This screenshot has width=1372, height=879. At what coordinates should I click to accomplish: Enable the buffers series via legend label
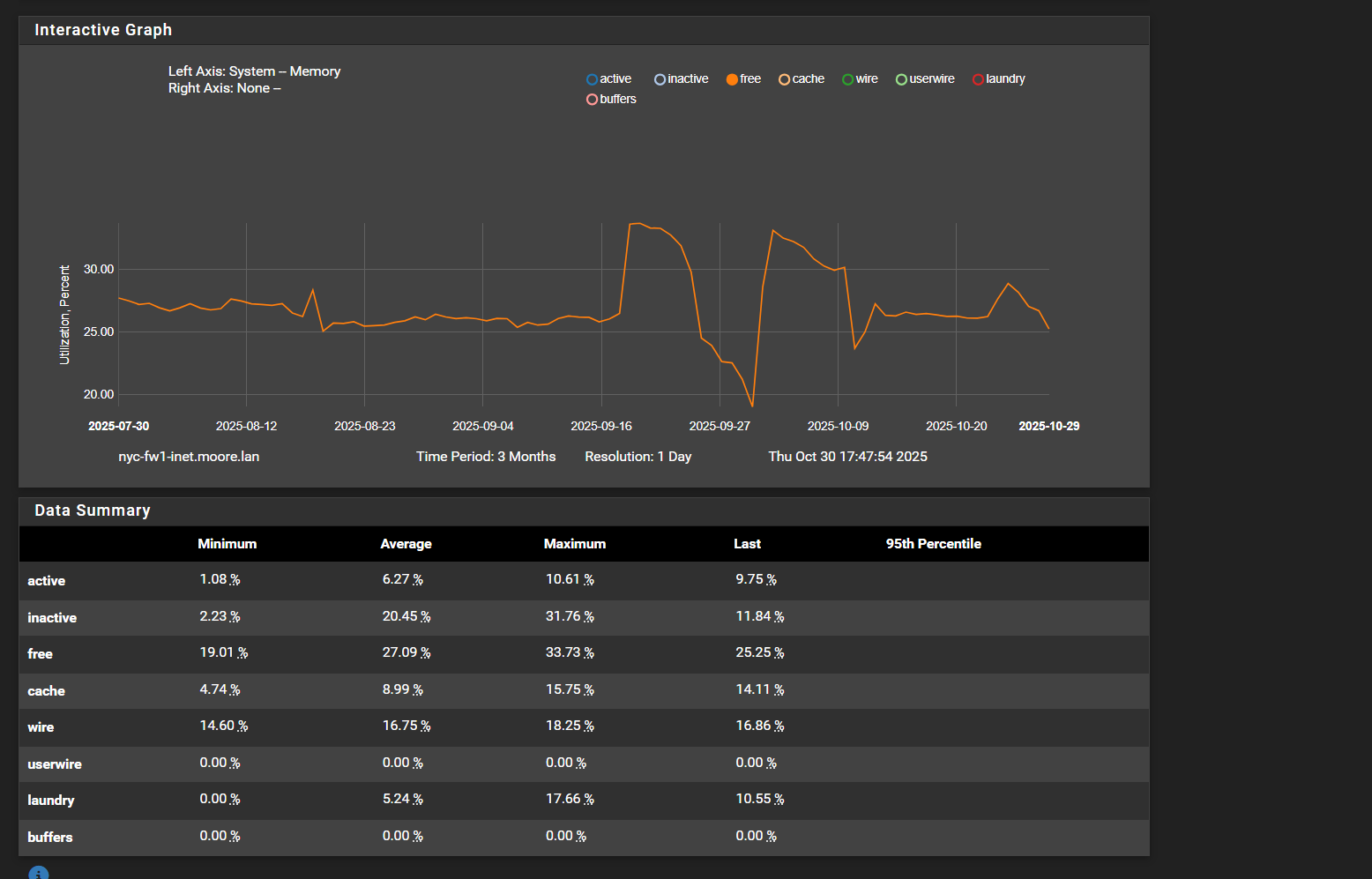pos(618,99)
